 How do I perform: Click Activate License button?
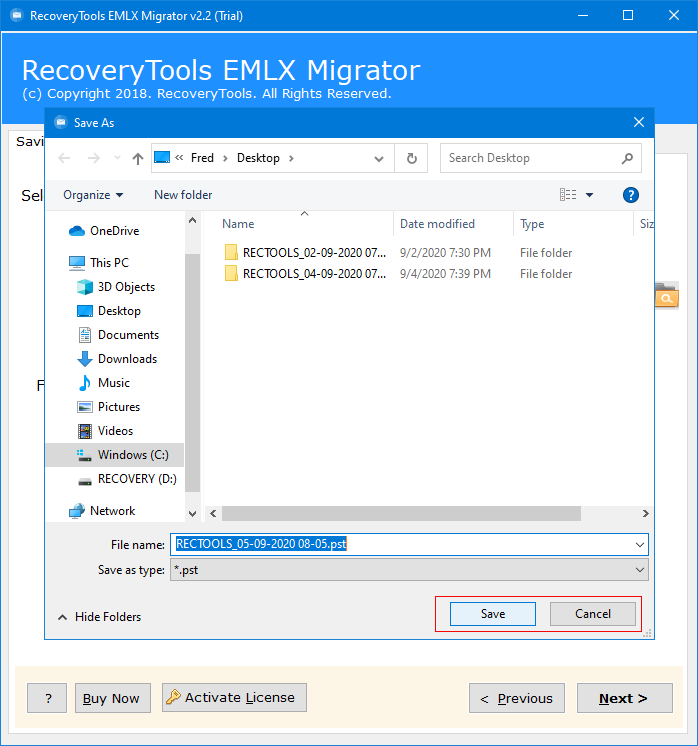(x=234, y=697)
